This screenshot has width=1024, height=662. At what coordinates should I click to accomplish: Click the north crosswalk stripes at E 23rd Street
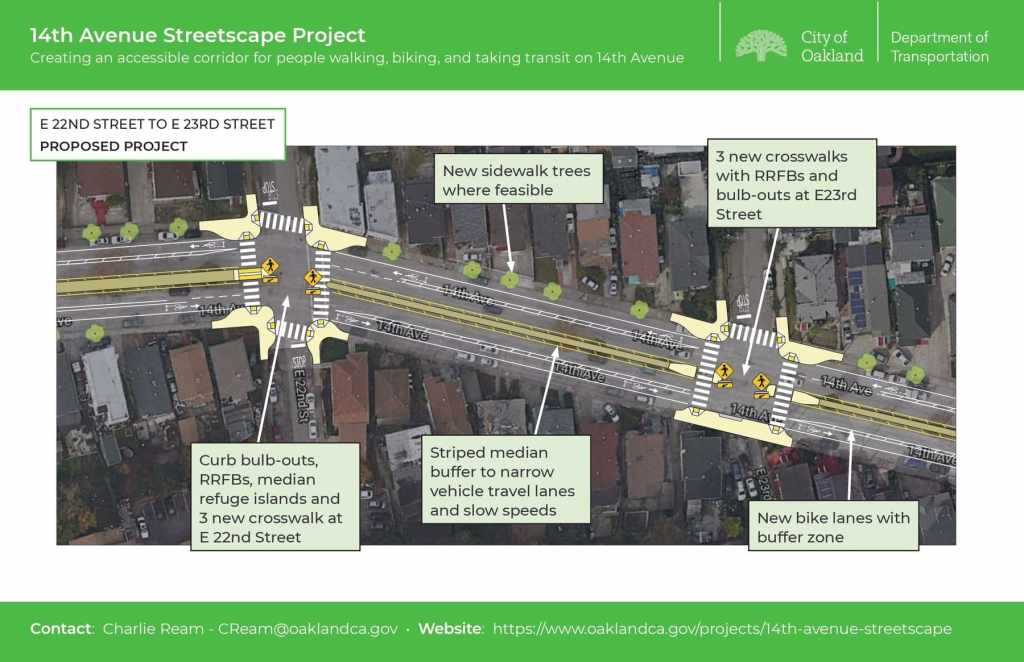pos(752,335)
